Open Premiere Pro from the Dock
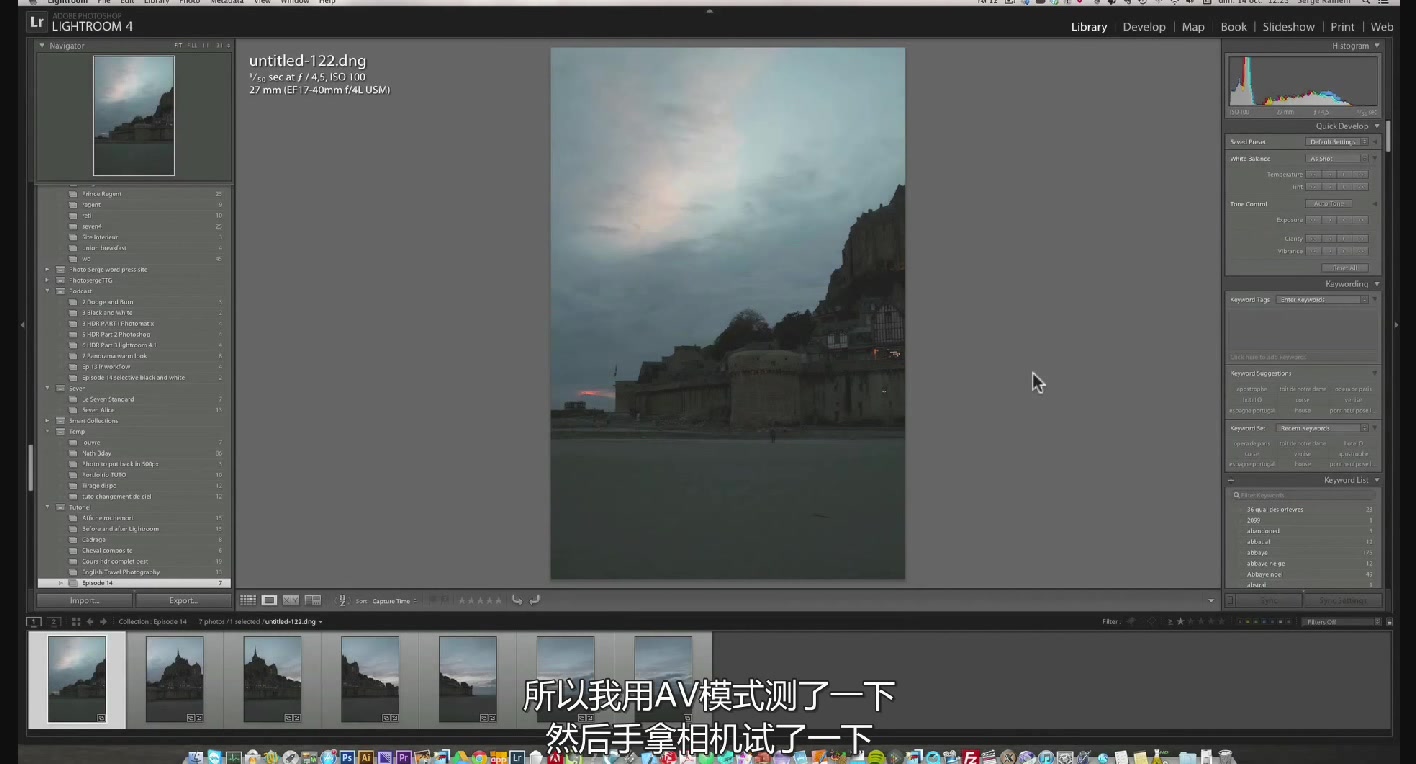Image resolution: width=1416 pixels, height=764 pixels. [404, 757]
